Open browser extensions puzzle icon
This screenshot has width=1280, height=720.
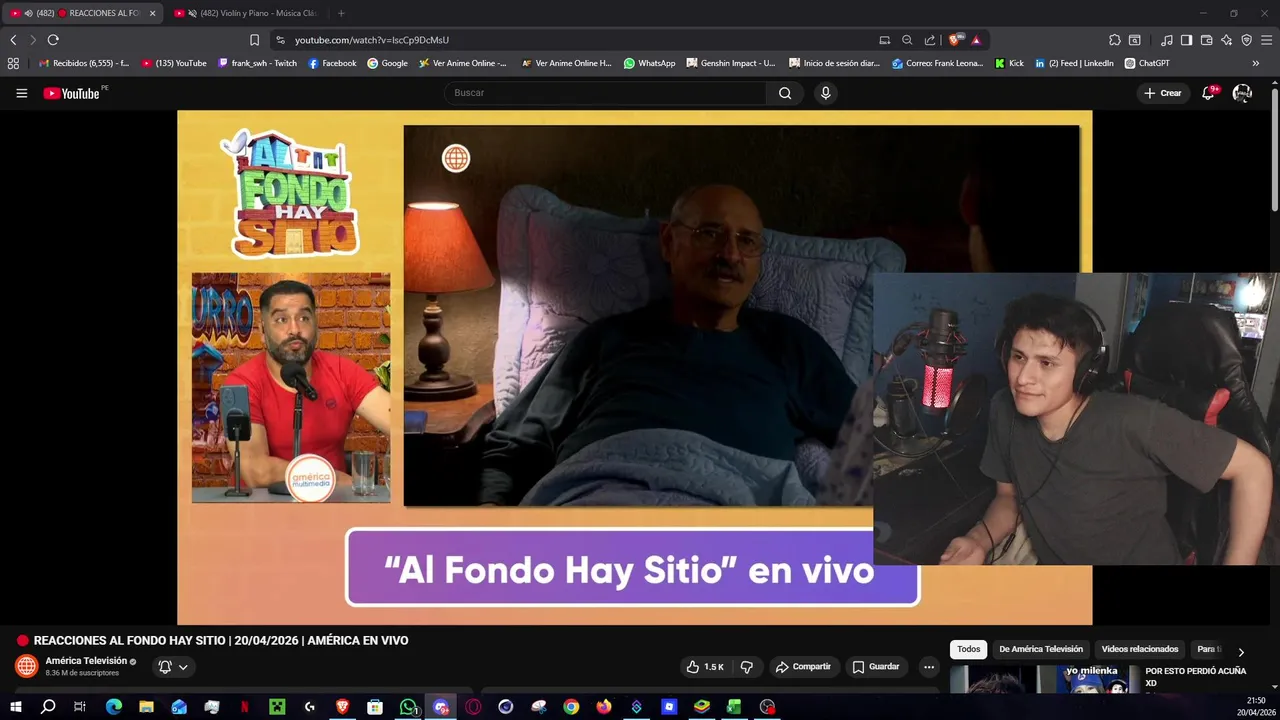coord(1115,40)
